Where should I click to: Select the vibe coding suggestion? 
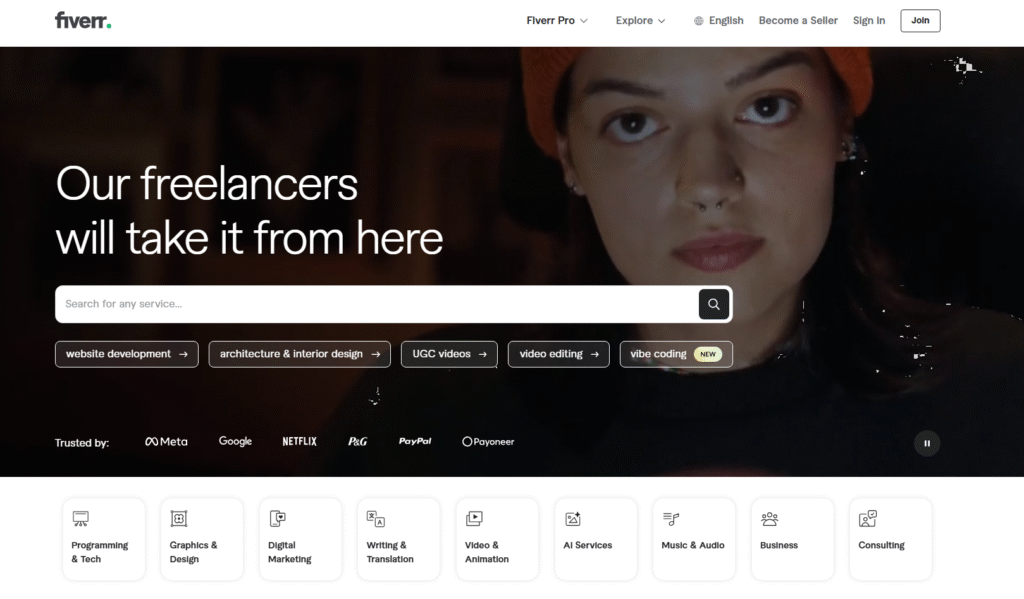676,354
